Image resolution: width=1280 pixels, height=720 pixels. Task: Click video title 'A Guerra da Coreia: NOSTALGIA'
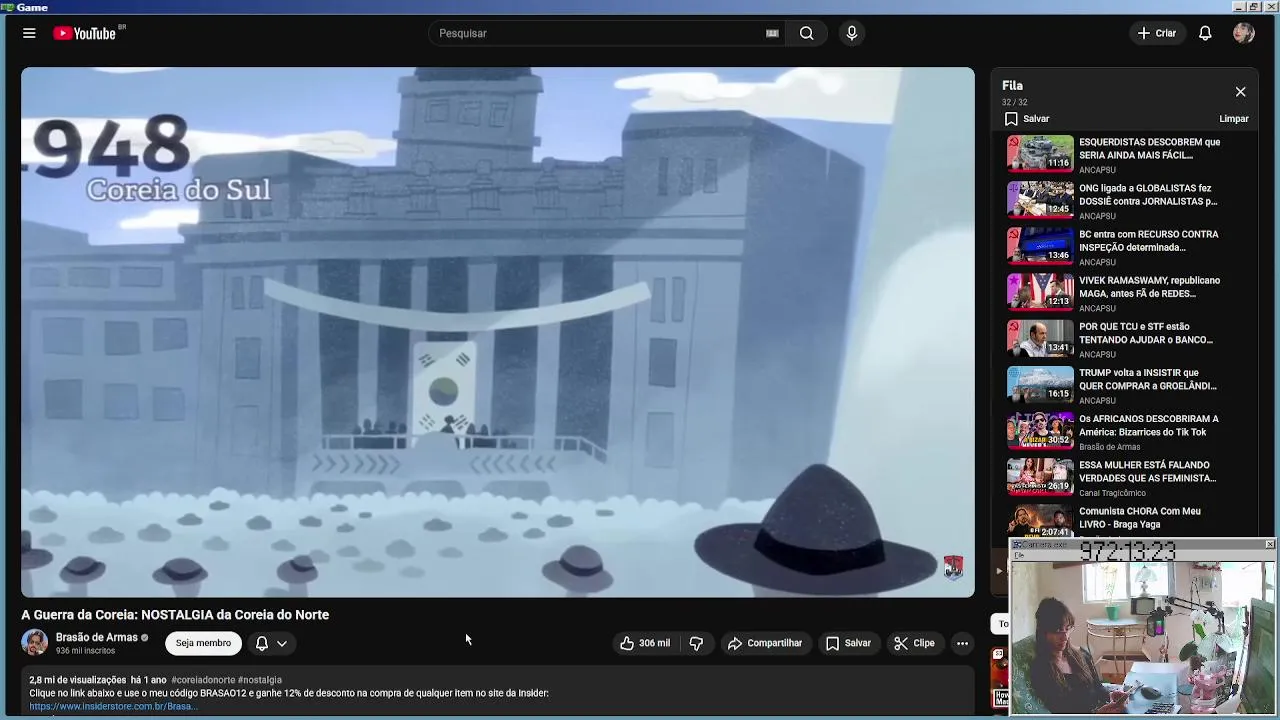(175, 615)
